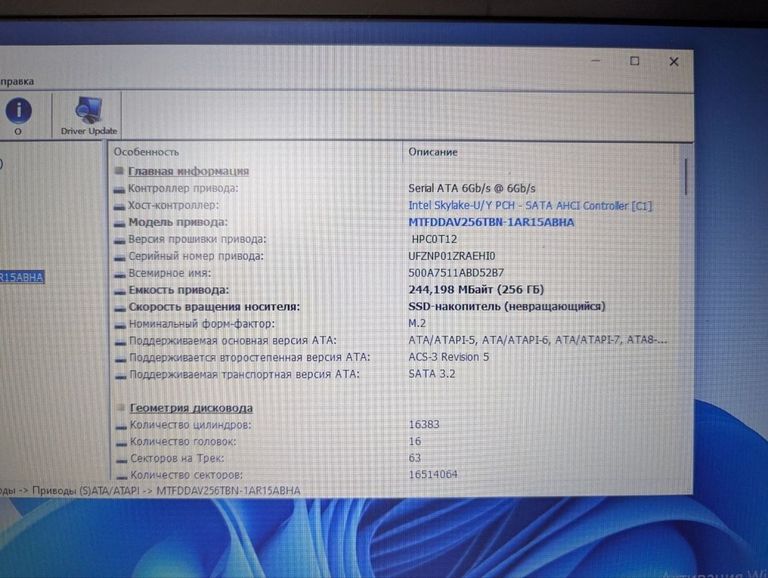Click the SATA 3.2 value
Screen dimensions: 768x578
click(432, 374)
